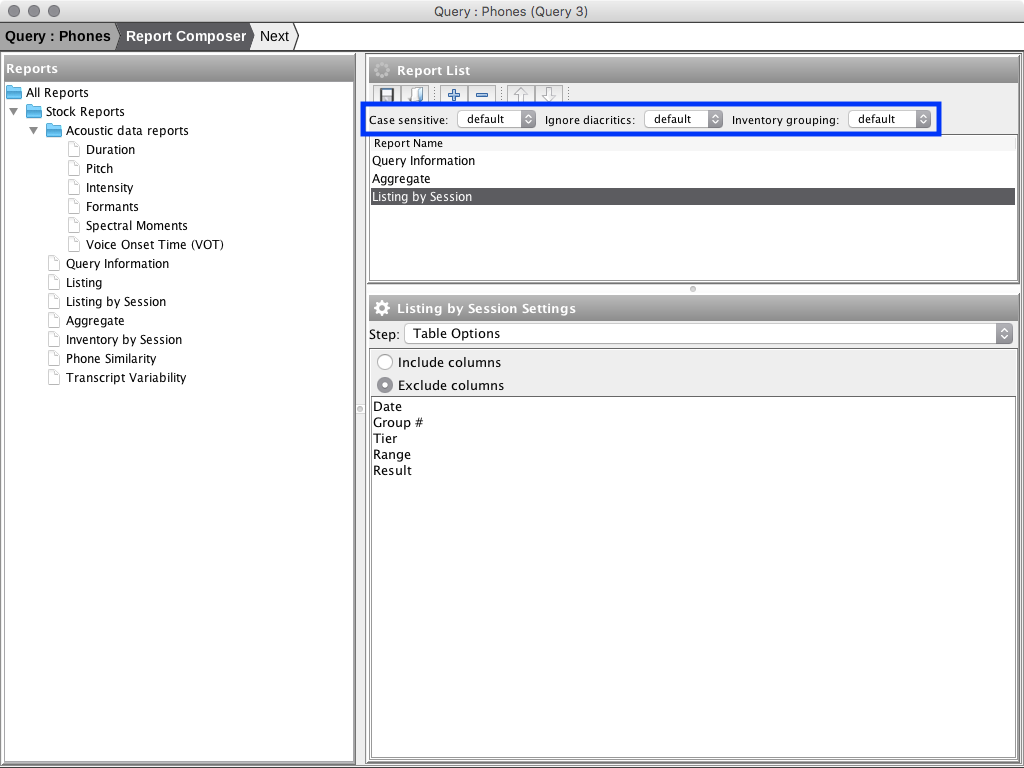
Task: Click the Next breadcrumb step
Action: click(x=274, y=36)
